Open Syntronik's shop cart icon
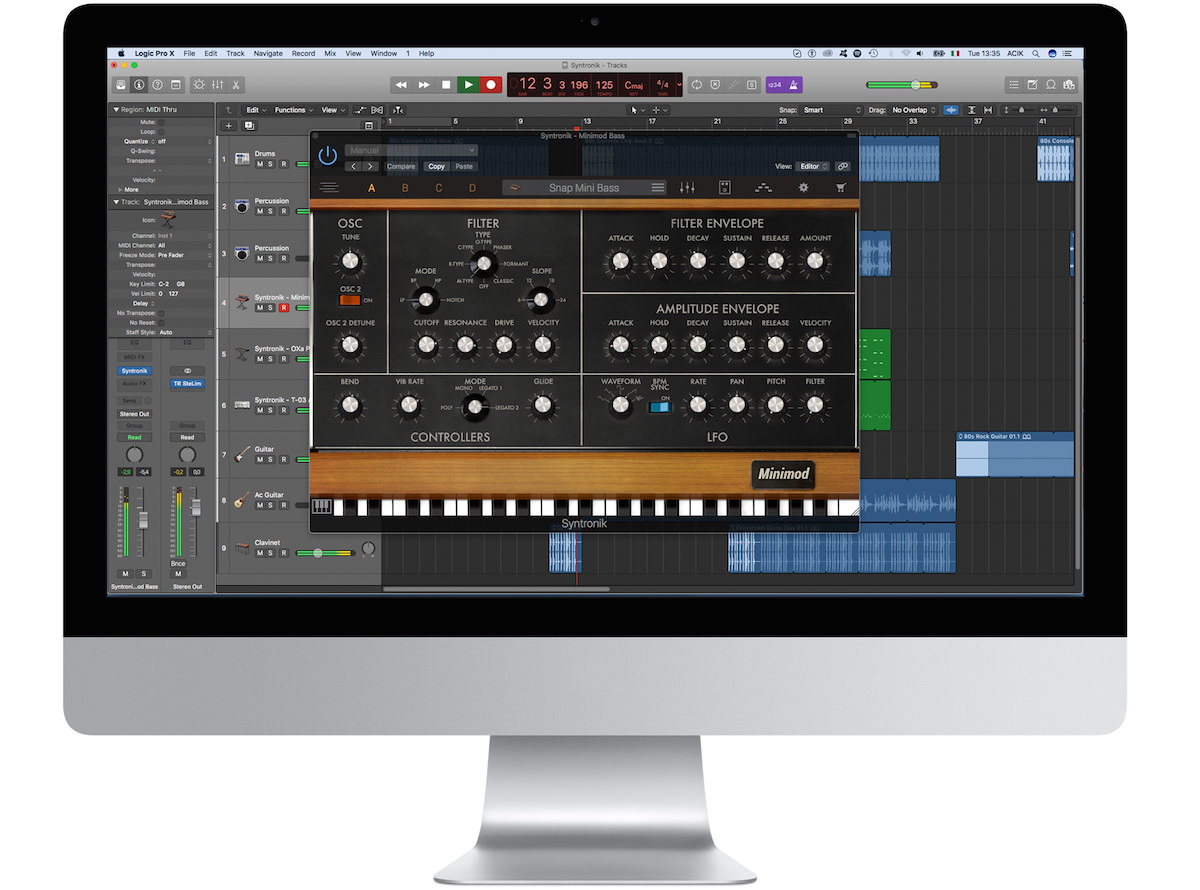1200x890 pixels. tap(840, 187)
